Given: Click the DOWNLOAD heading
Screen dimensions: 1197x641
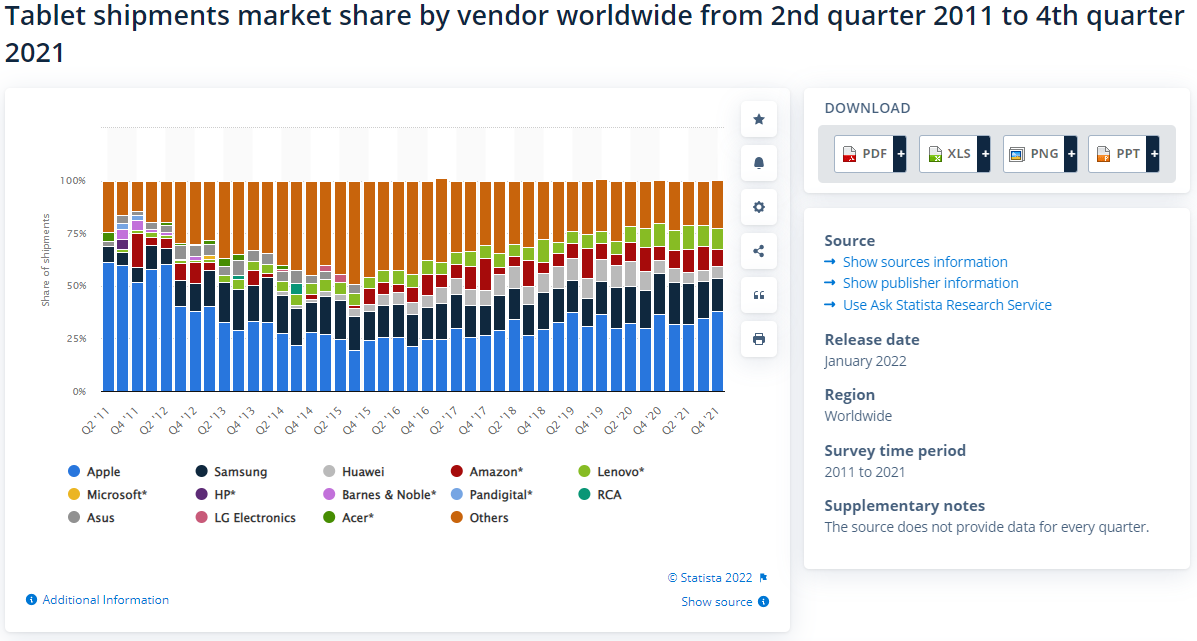Looking at the screenshot, I should [867, 108].
